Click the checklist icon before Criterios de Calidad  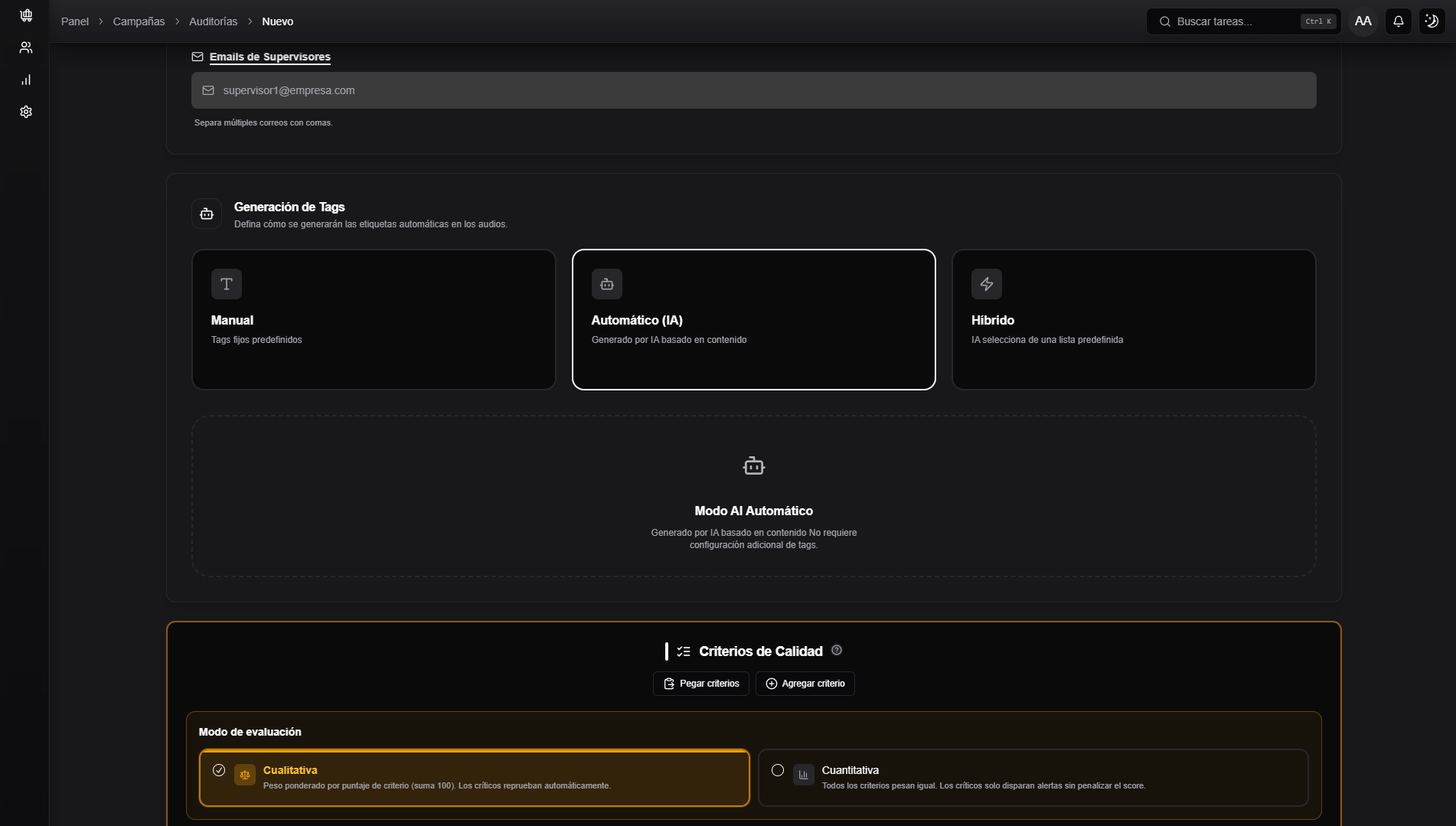pyautogui.click(x=684, y=651)
